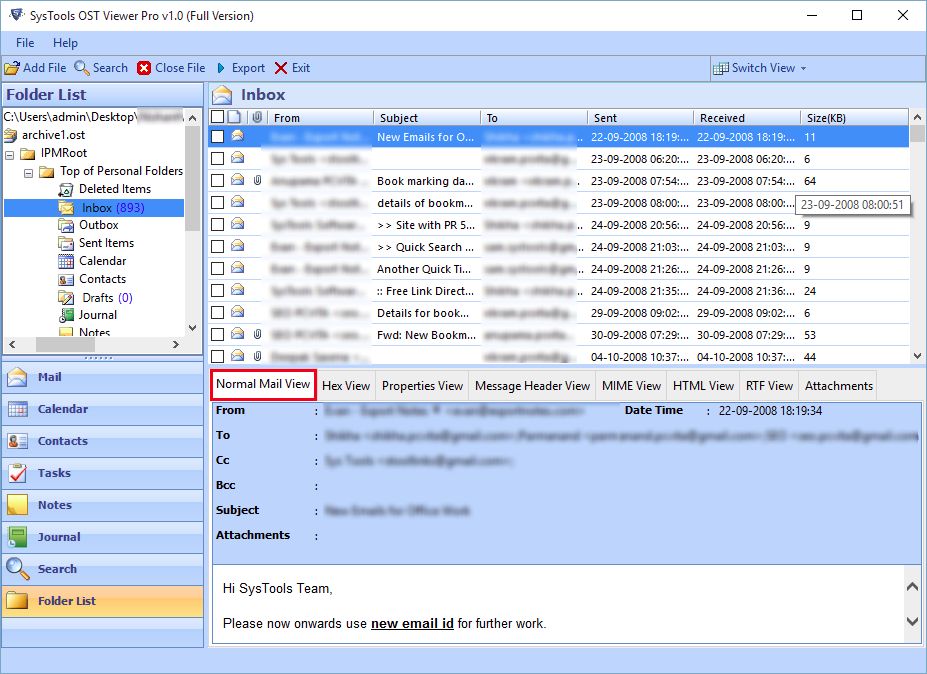
Task: Select the Drafts folder icon
Action: [x=66, y=297]
